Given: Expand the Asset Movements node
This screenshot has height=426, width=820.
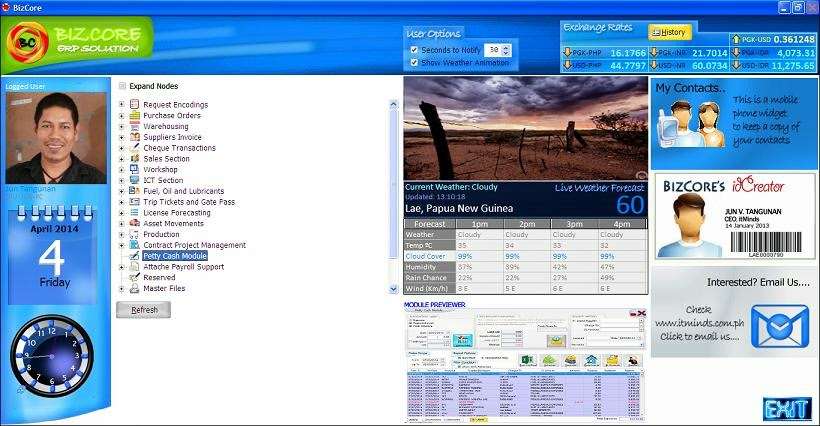Looking at the screenshot, I should [121, 223].
